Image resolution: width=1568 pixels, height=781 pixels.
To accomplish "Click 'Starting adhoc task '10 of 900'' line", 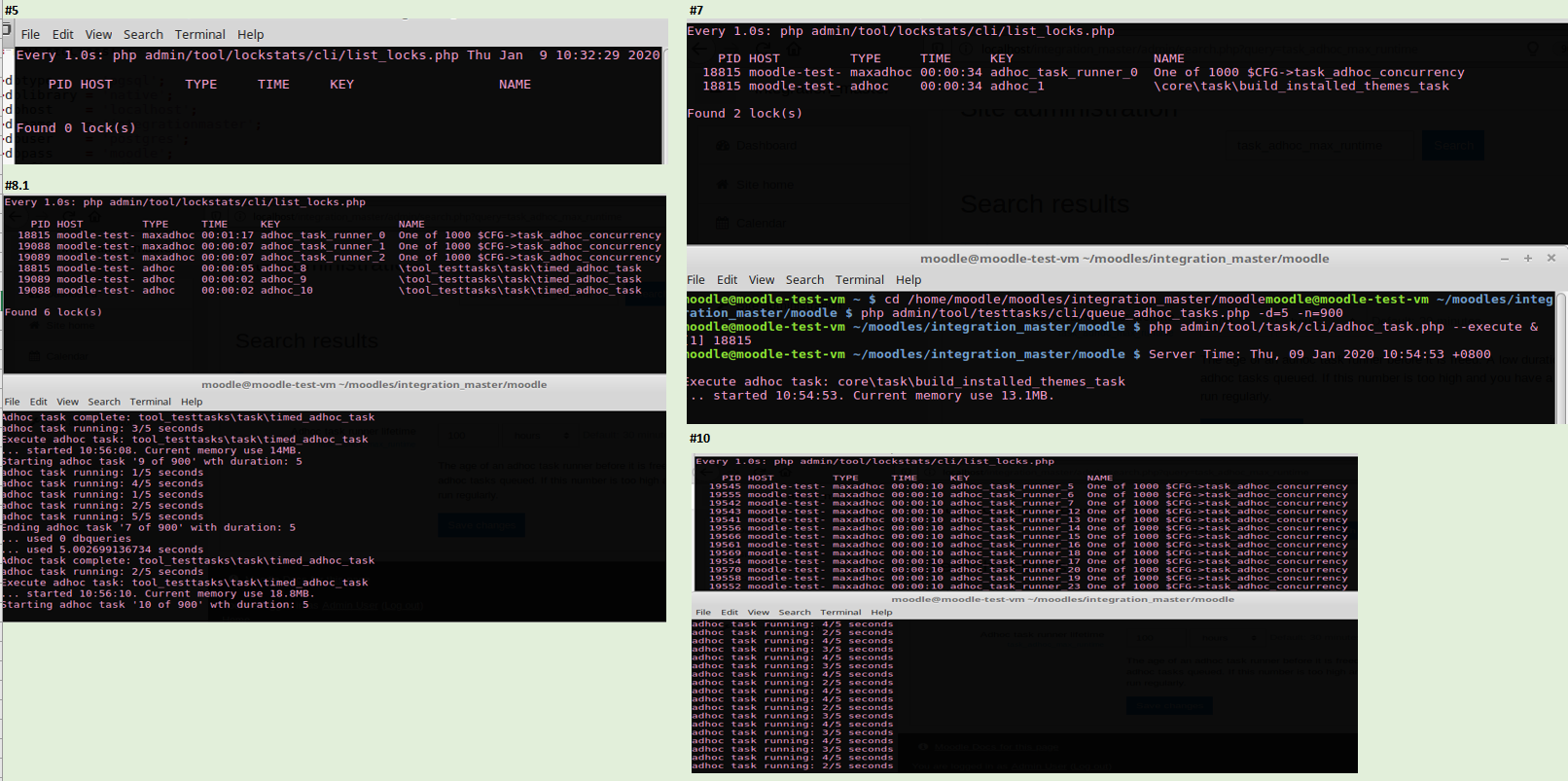I will [156, 605].
